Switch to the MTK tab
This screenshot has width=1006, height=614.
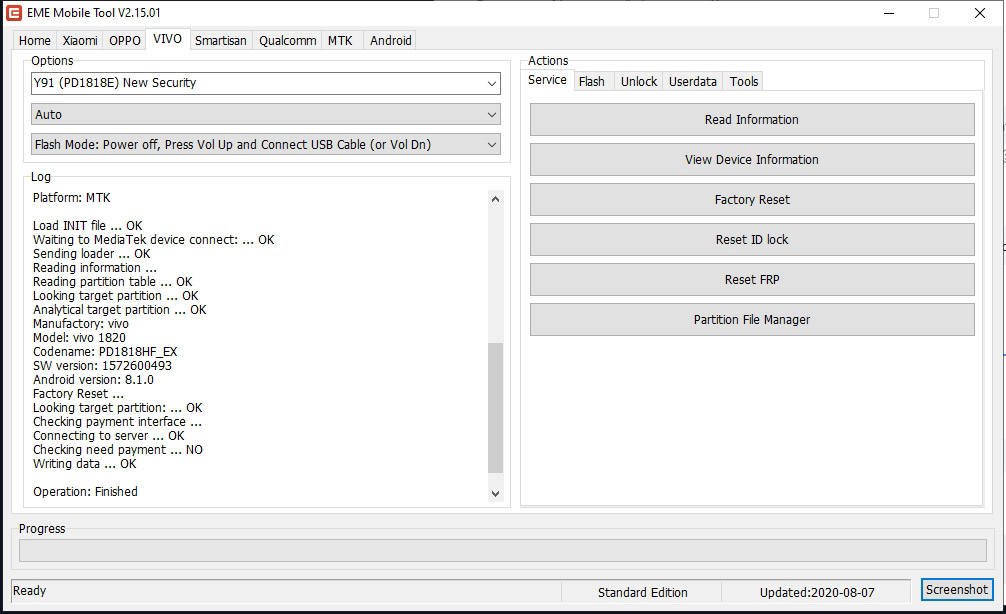tap(340, 40)
